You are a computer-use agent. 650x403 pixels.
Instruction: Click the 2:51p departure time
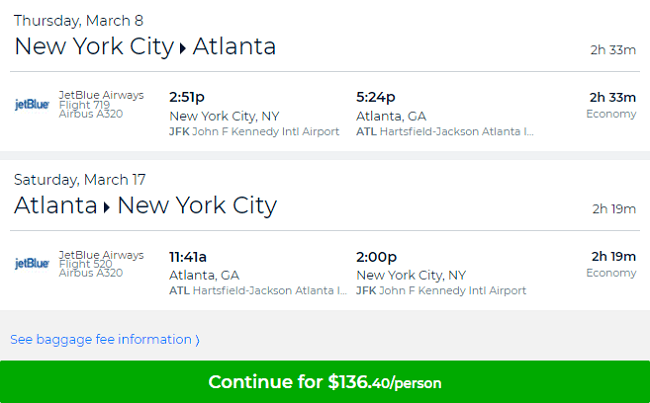point(187,97)
